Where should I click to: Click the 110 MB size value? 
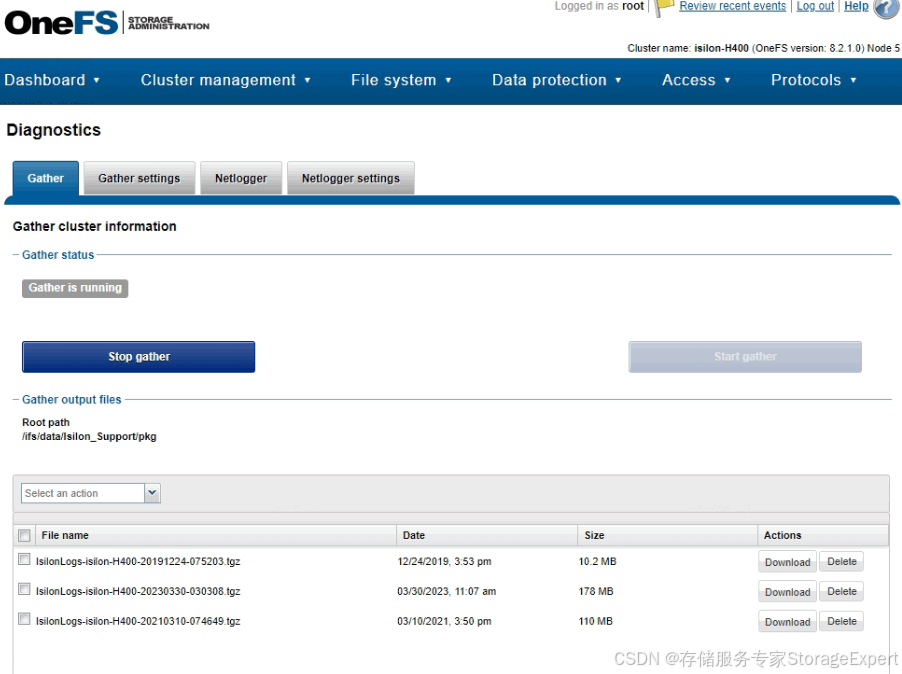tap(595, 622)
